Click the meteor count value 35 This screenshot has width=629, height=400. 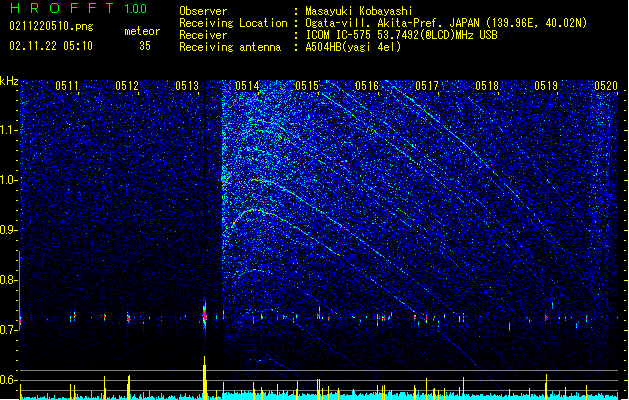[145, 46]
